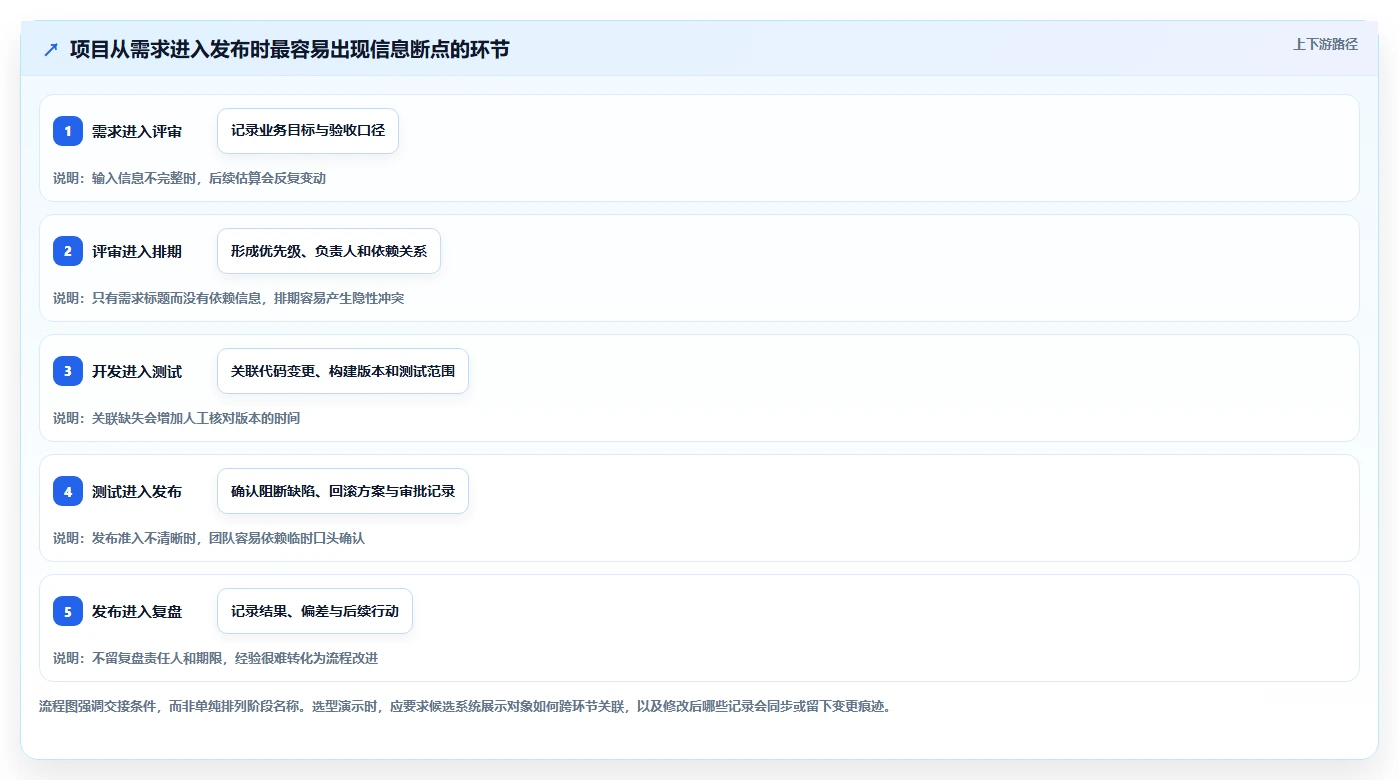Click the 评审进入排期 step title
Image resolution: width=1399 pixels, height=780 pixels.
[137, 251]
